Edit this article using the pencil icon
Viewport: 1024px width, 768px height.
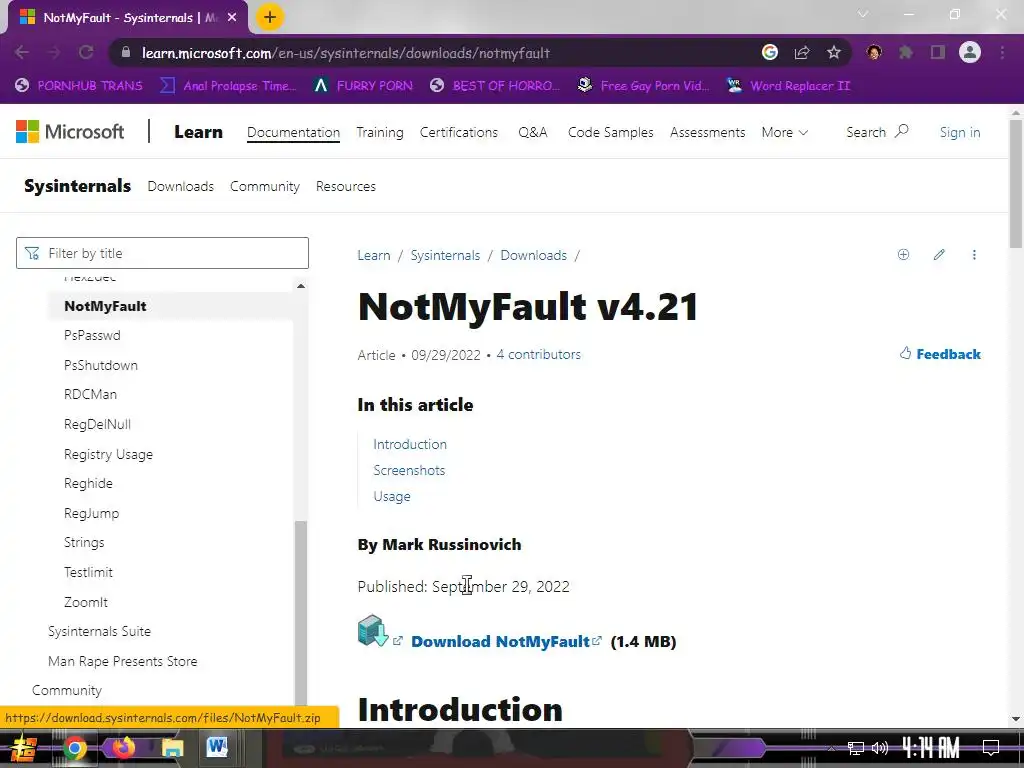[939, 255]
